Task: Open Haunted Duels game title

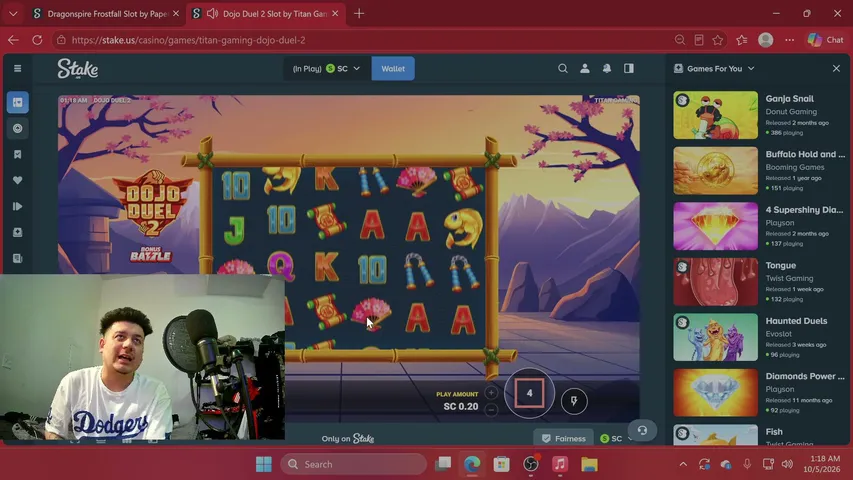Action: 796,321
